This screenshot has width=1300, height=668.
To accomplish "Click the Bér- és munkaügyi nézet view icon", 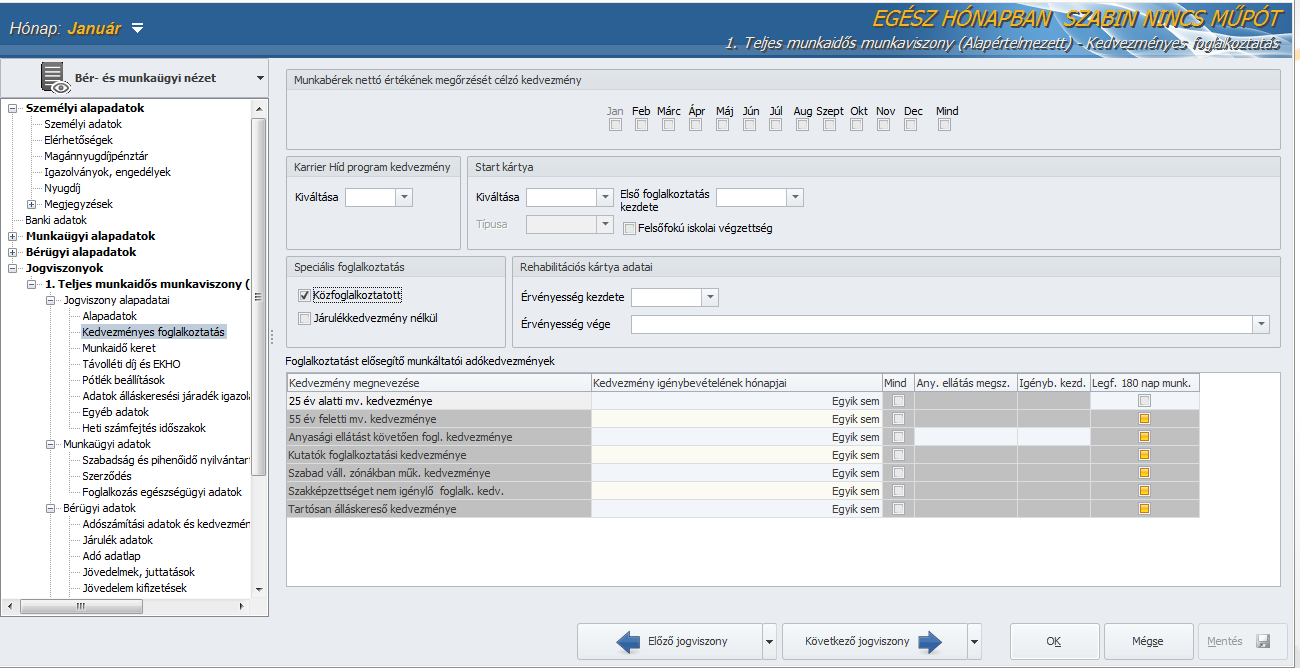I will click(x=54, y=78).
